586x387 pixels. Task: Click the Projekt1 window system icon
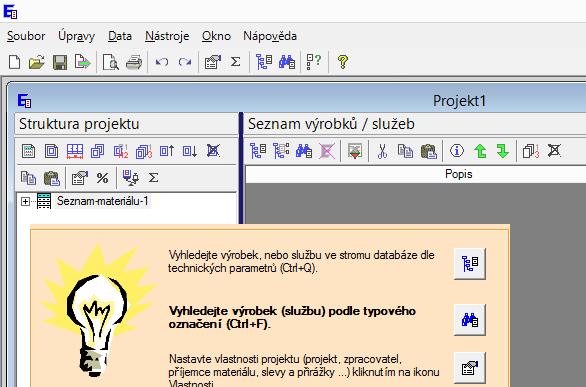25,101
